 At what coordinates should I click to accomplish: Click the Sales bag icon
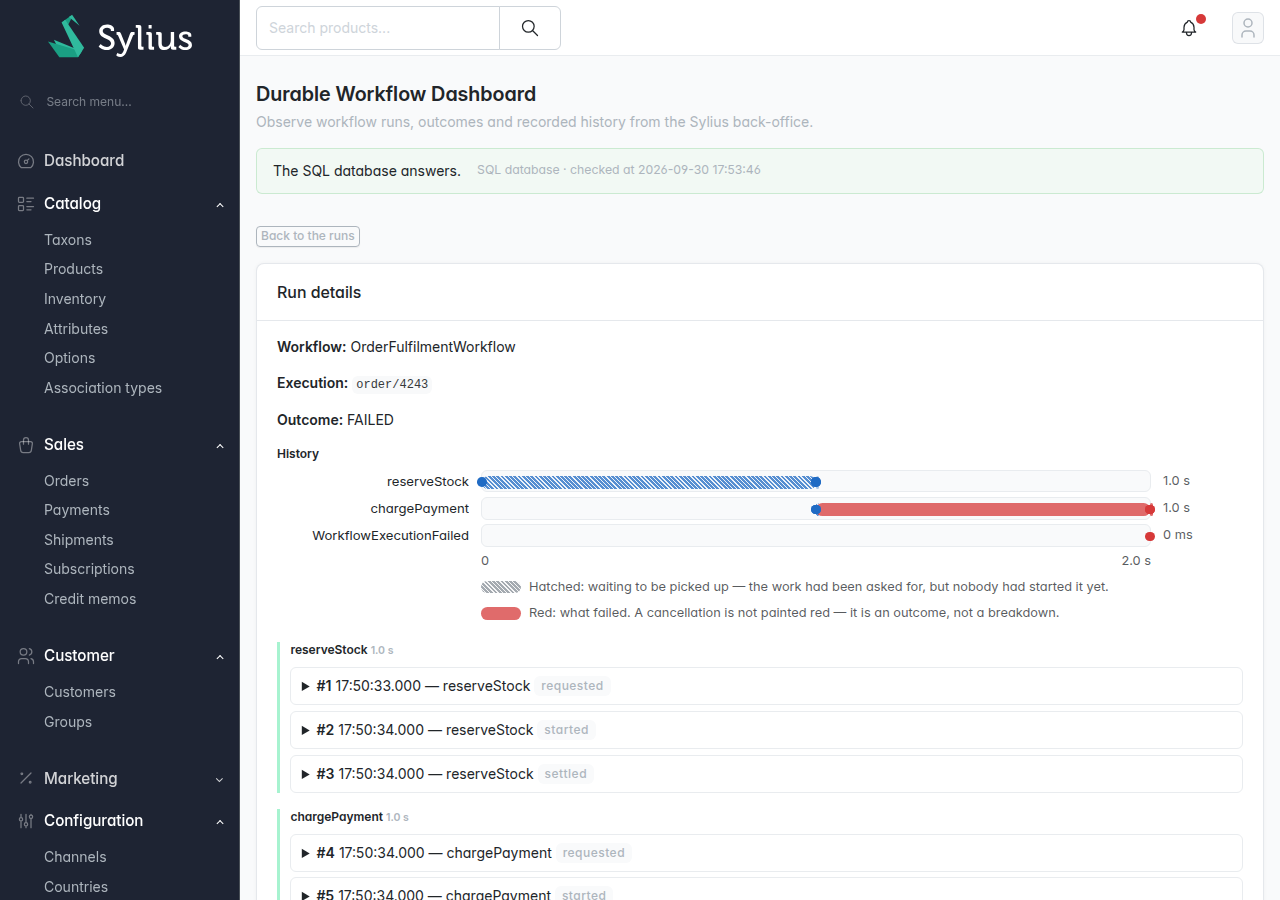pyautogui.click(x=26, y=445)
